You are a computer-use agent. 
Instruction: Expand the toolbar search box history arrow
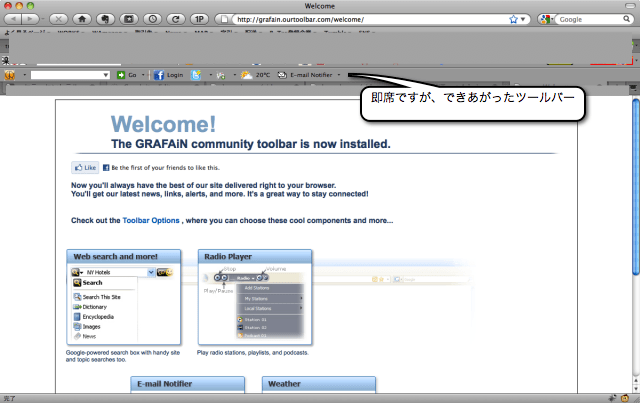(x=106, y=75)
